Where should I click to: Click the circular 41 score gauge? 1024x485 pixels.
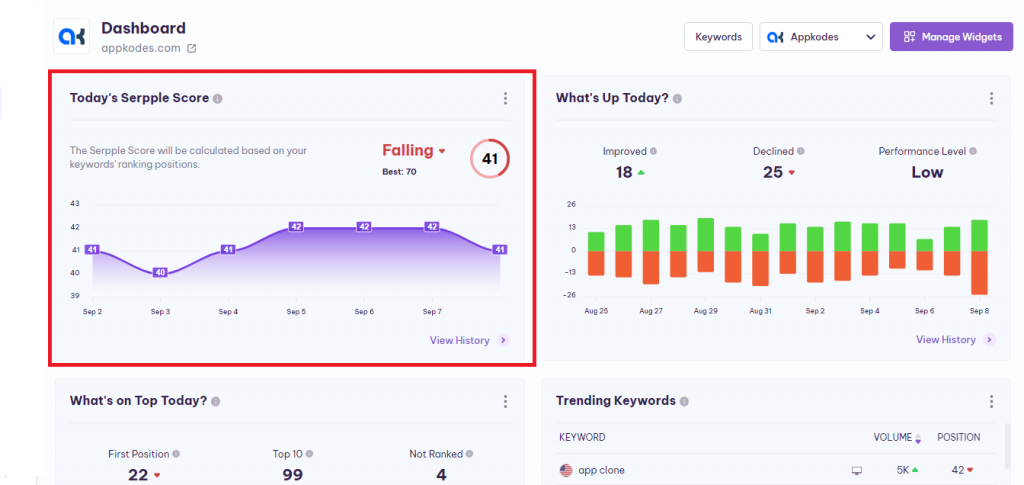pos(489,158)
